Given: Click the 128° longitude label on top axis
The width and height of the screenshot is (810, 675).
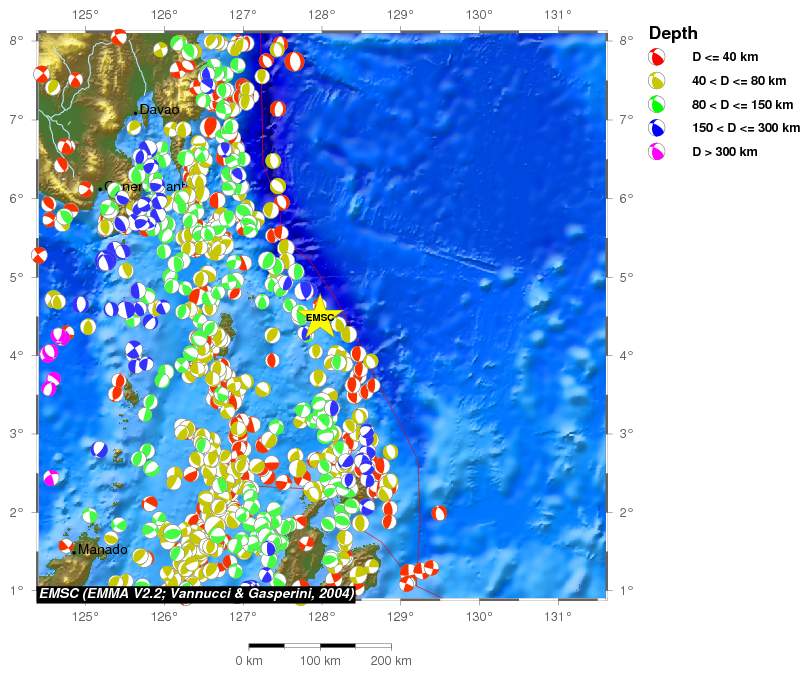Looking at the screenshot, I should (321, 15).
